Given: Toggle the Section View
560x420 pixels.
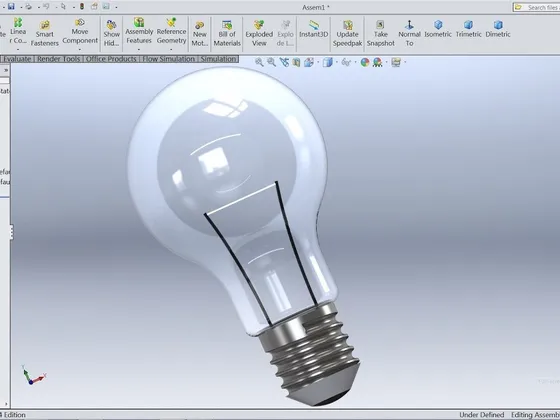Looking at the screenshot, I should tap(296, 62).
